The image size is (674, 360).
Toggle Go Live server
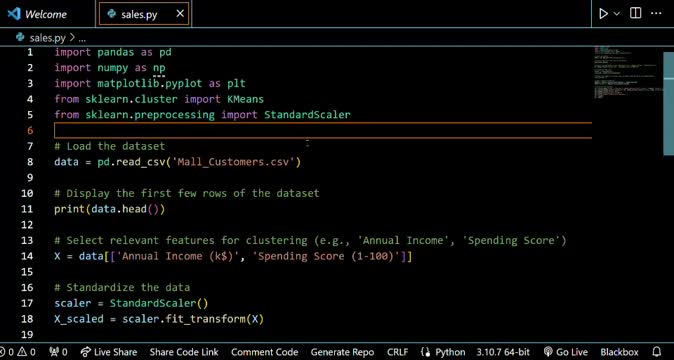(565, 352)
